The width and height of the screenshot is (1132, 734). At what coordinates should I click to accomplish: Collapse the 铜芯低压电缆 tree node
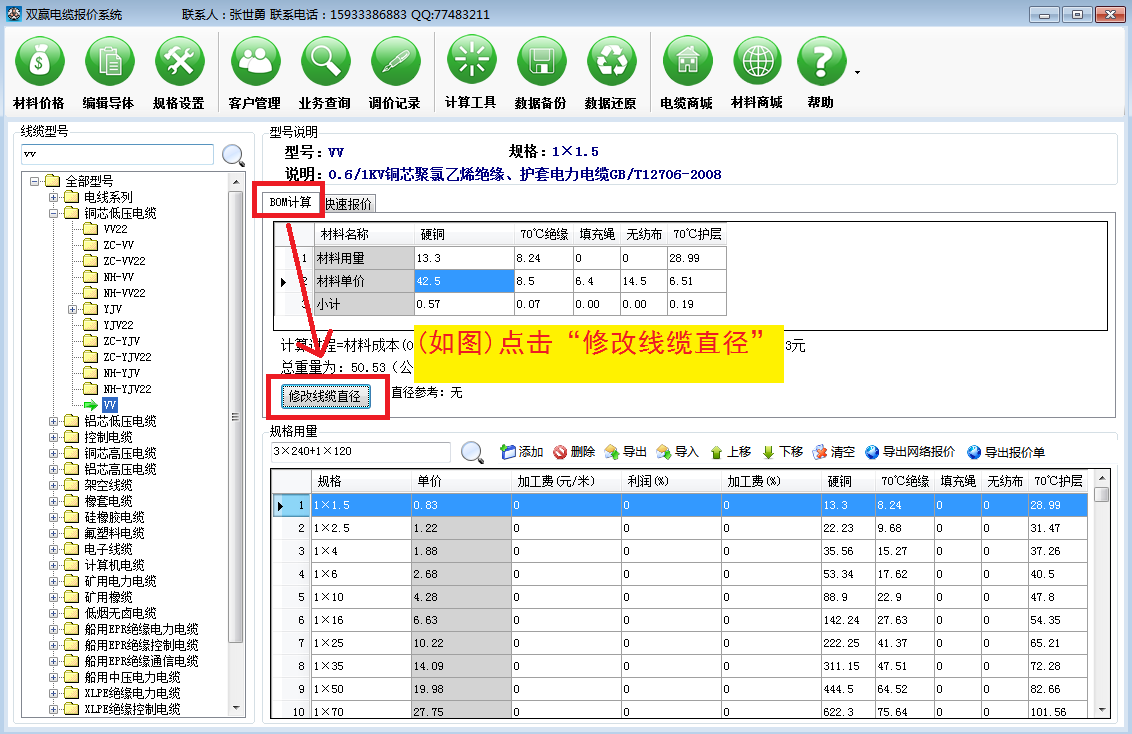click(54, 213)
